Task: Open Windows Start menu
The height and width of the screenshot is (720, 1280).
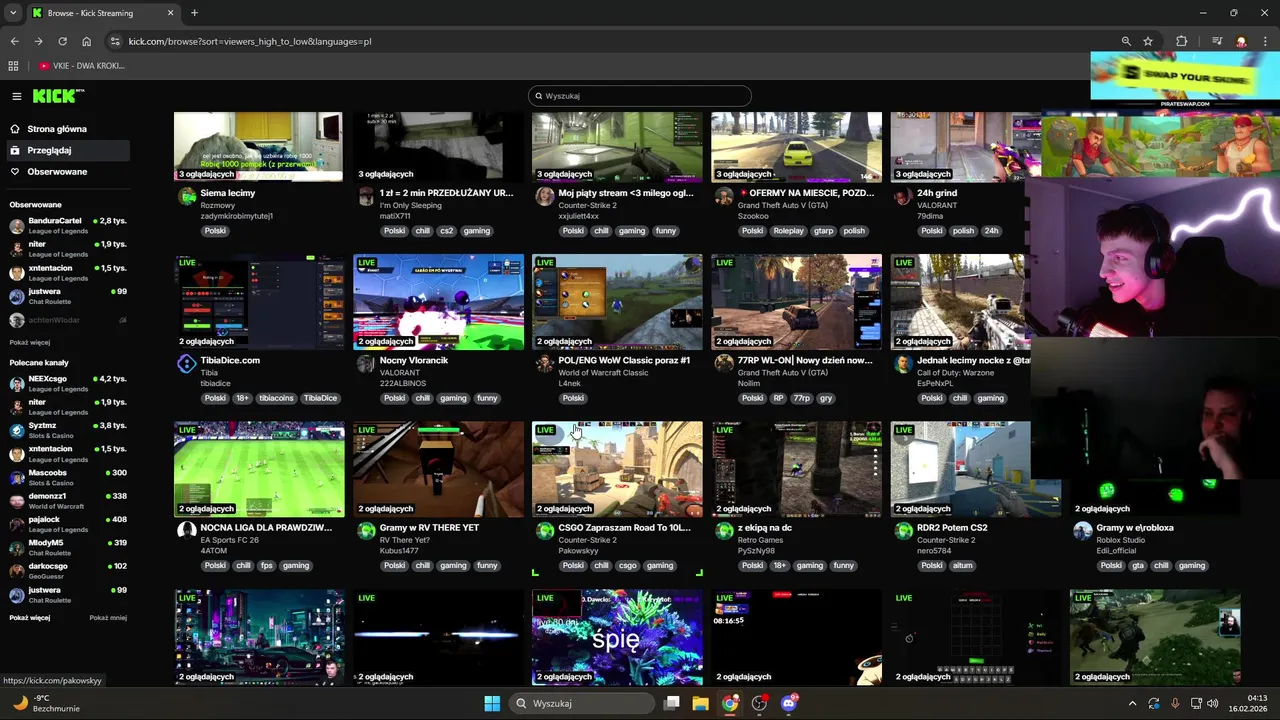Action: point(492,703)
